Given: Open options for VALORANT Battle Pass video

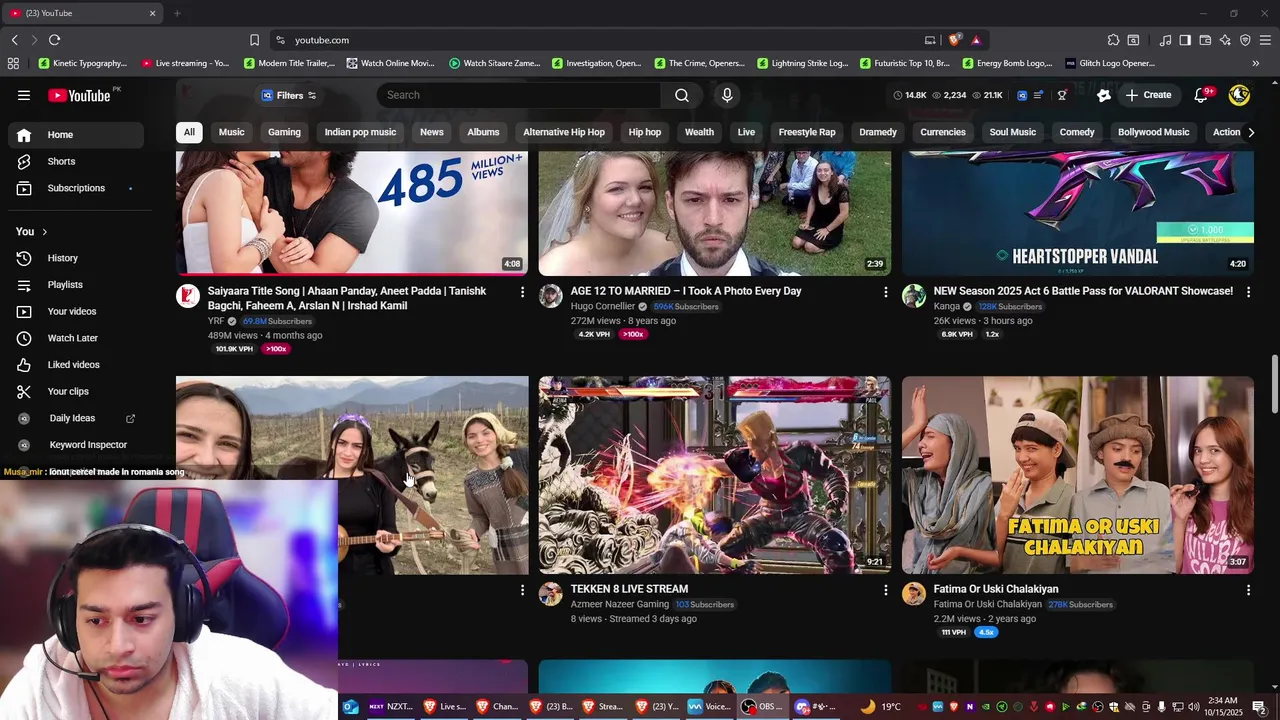Looking at the screenshot, I should [1248, 292].
